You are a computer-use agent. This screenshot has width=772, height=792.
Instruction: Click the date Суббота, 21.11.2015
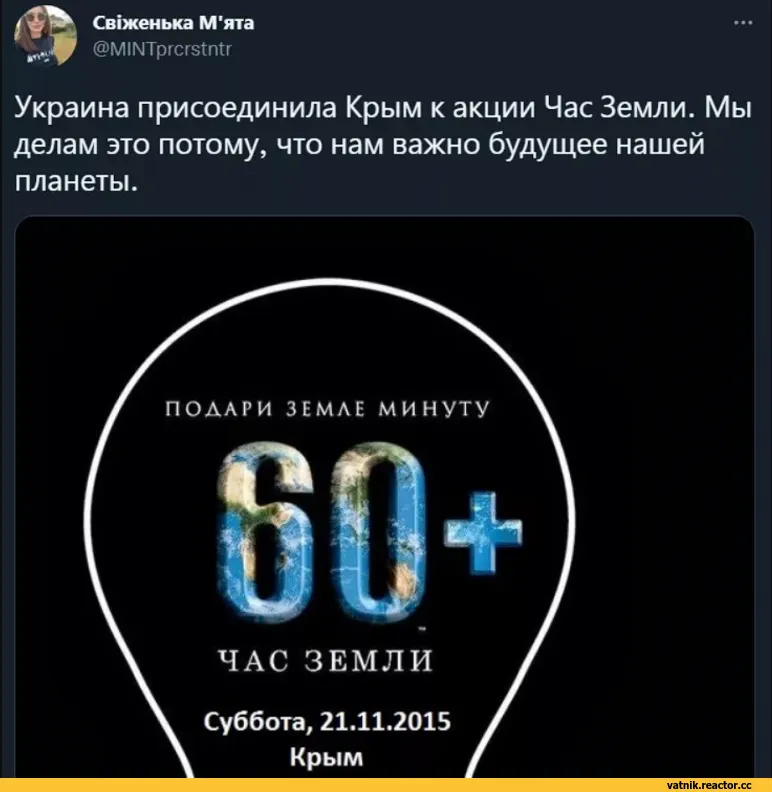tap(327, 722)
